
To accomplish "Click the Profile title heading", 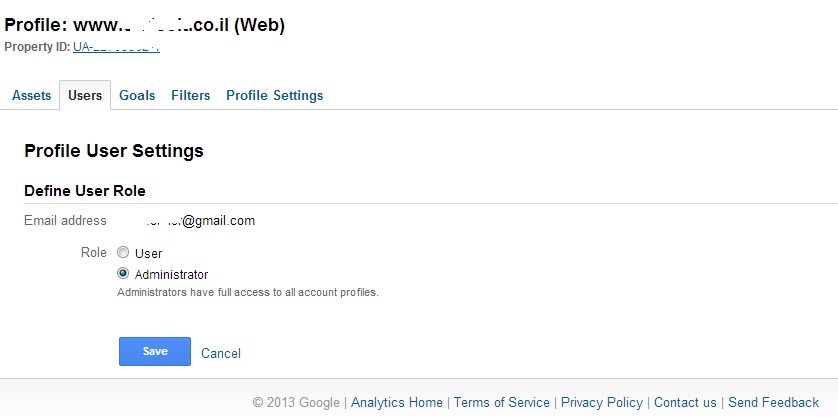I will (x=145, y=26).
